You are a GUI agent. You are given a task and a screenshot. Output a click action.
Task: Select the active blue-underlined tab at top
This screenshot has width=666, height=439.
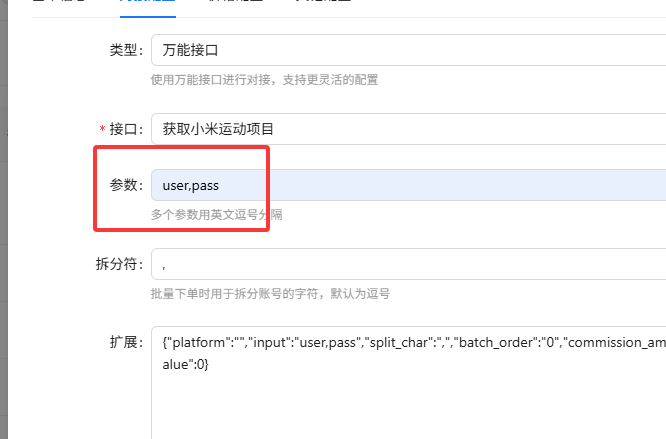(x=147, y=4)
